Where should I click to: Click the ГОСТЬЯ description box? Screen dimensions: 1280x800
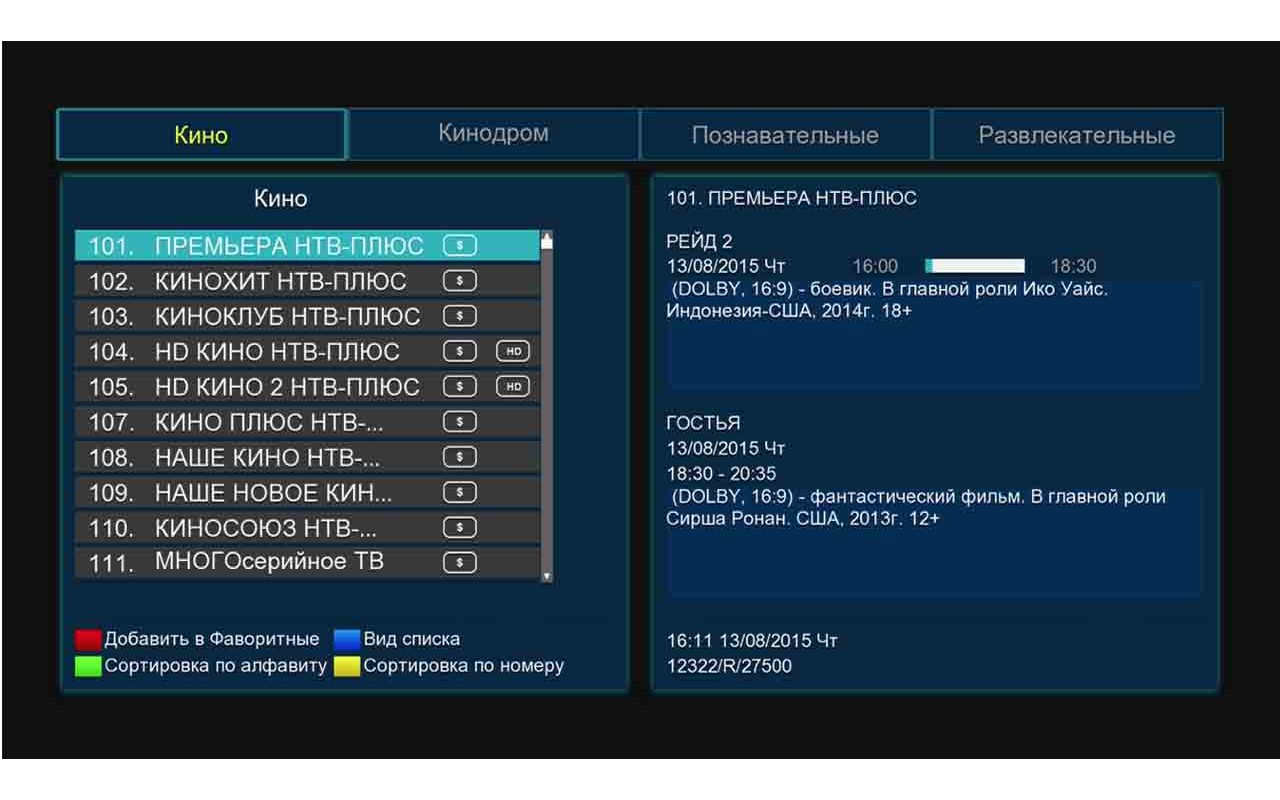[934, 542]
